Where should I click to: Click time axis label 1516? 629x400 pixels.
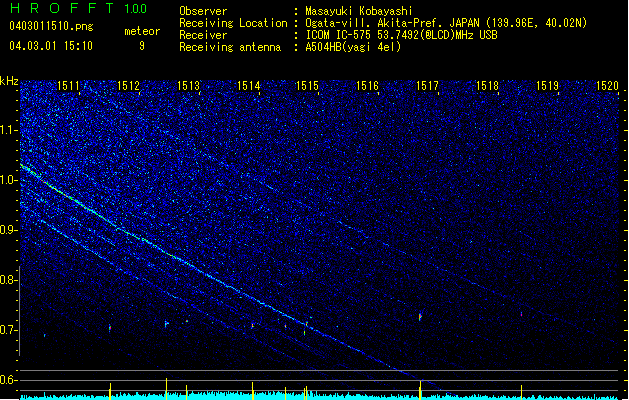367,86
